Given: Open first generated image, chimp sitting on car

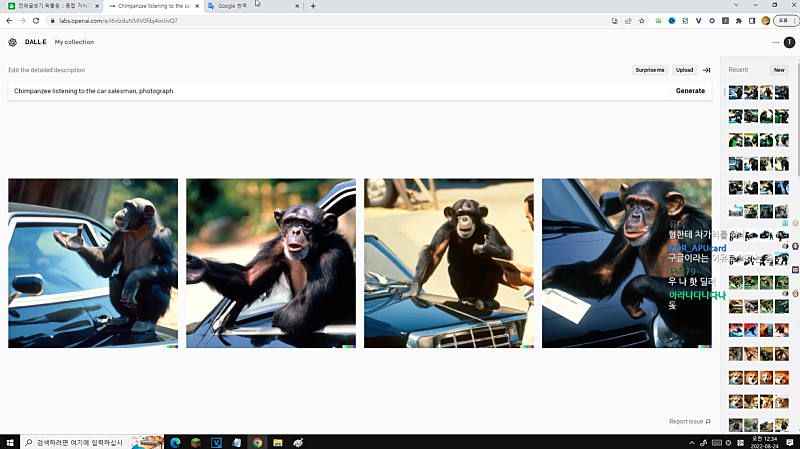Looking at the screenshot, I should (x=93, y=263).
